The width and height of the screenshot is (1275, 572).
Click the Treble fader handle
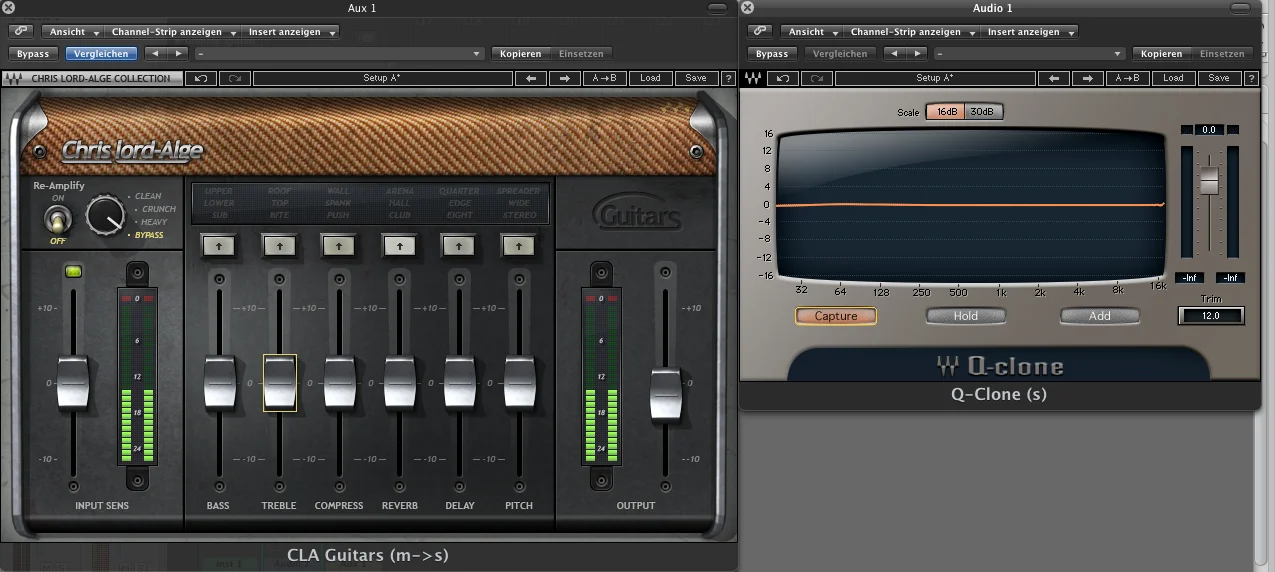tap(279, 383)
